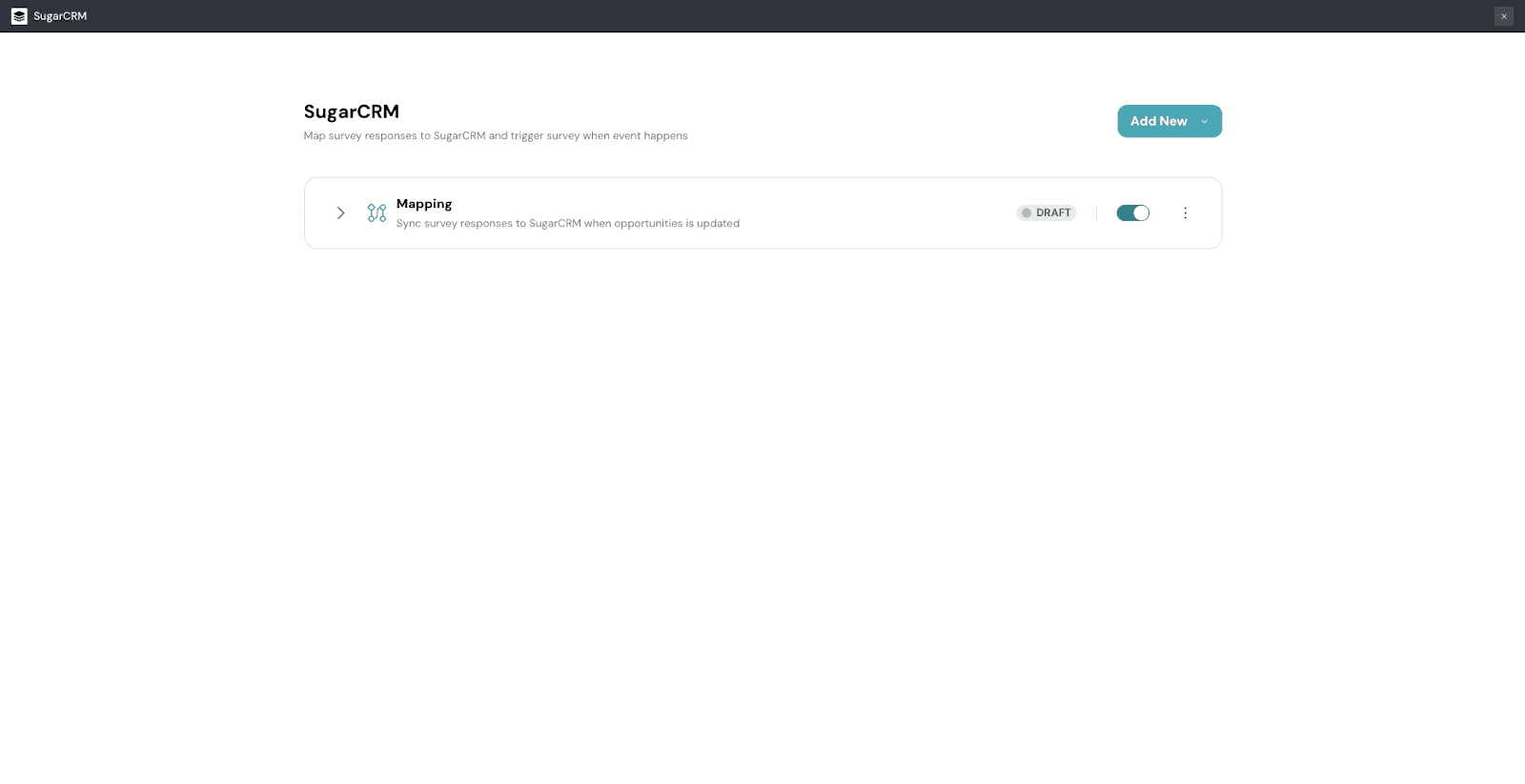Viewport: 1525px width, 784px height.
Task: Open dropdown arrow on Add New button
Action: [x=1204, y=122]
